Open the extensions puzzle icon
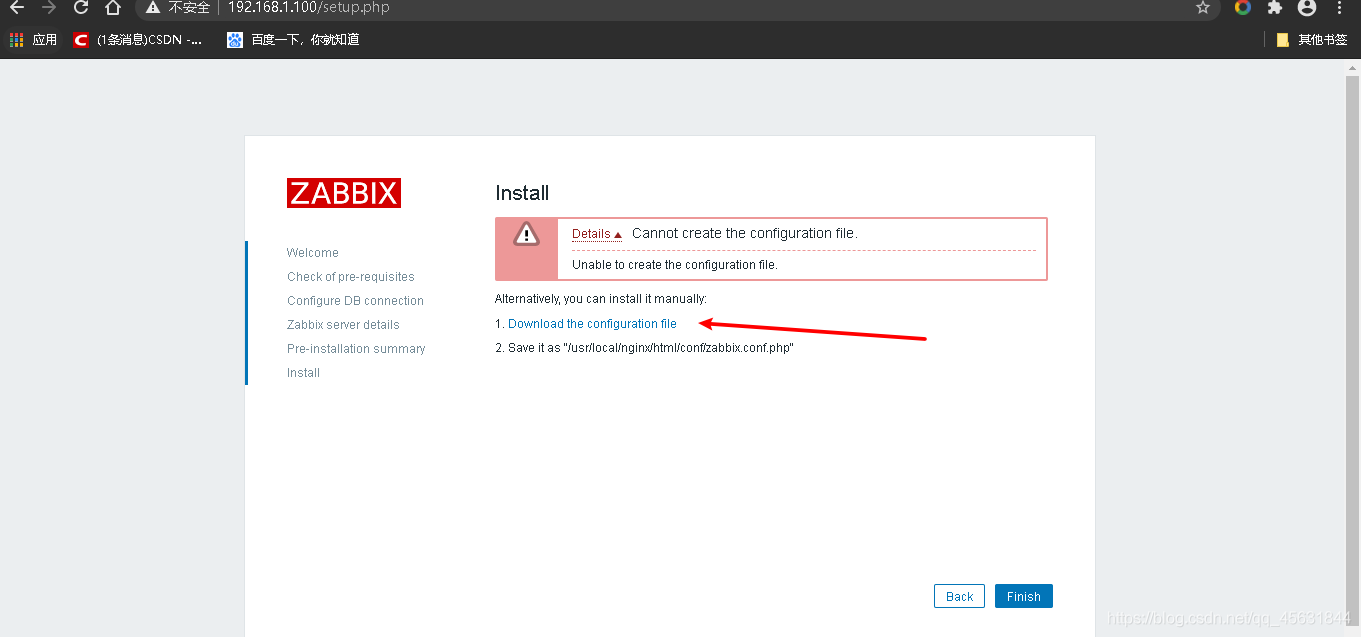1361x637 pixels. [x=1274, y=8]
